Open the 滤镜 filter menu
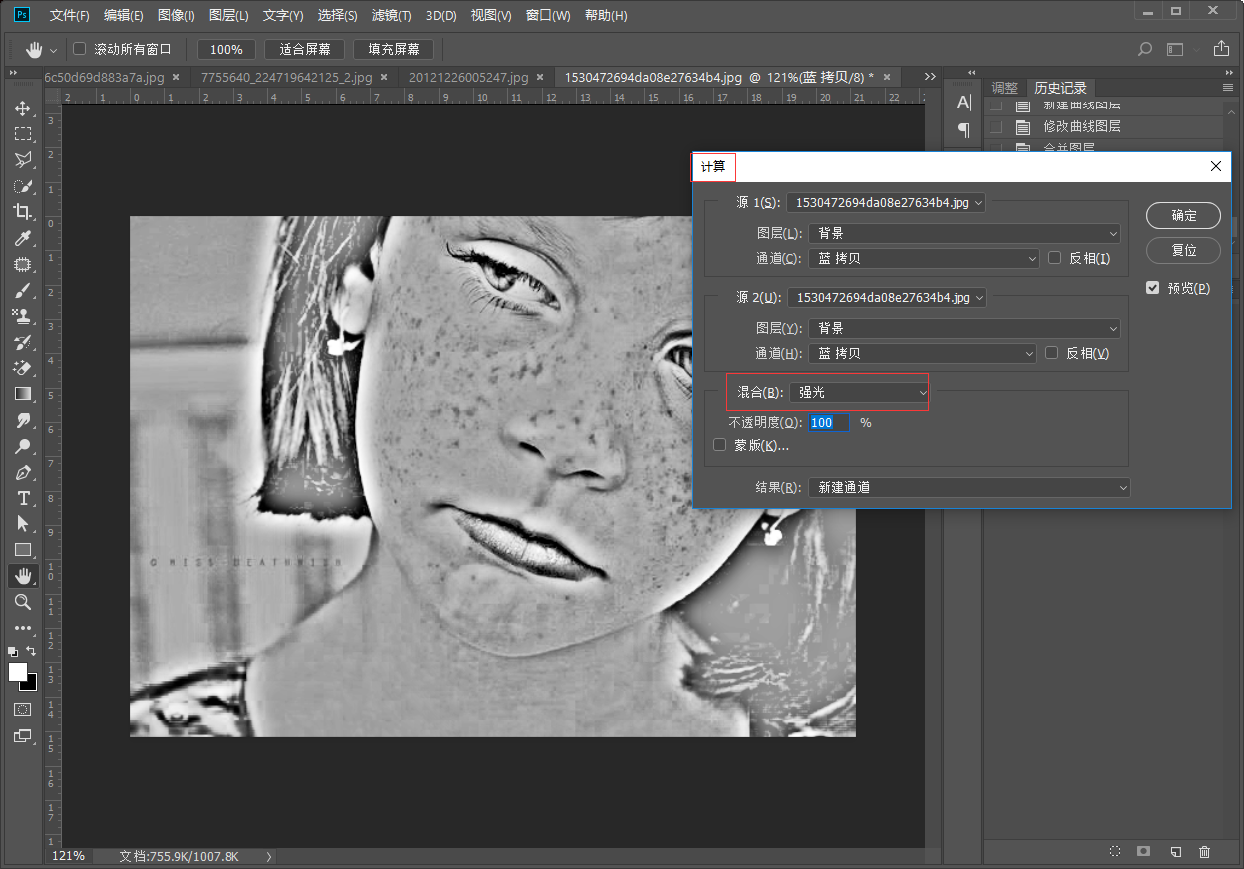This screenshot has width=1244, height=869. 391,16
